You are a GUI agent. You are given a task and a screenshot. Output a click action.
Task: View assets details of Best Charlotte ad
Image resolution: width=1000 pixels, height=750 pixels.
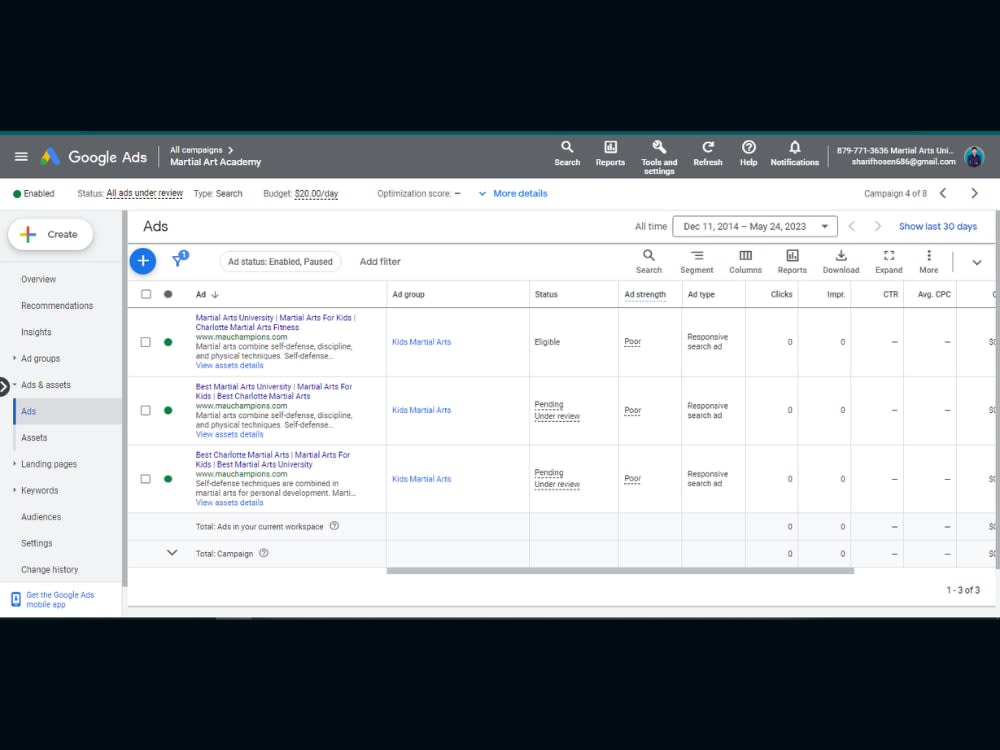pyautogui.click(x=230, y=503)
